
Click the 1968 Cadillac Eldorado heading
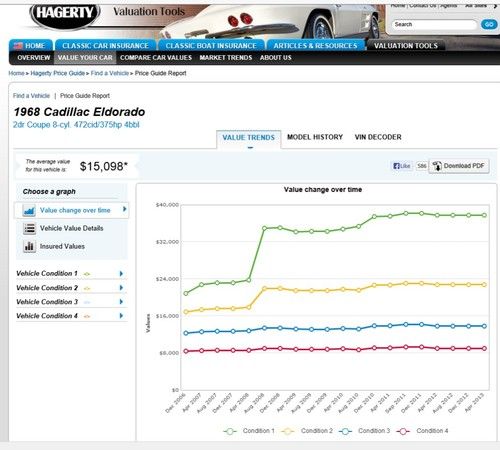(x=79, y=112)
